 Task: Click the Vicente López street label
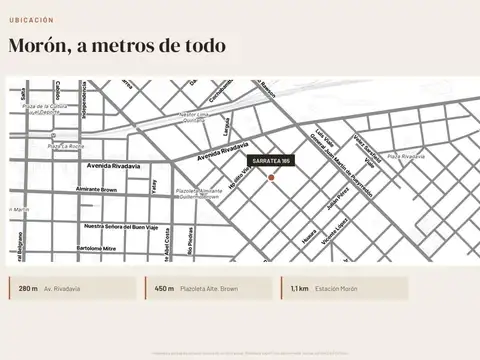(x=335, y=231)
